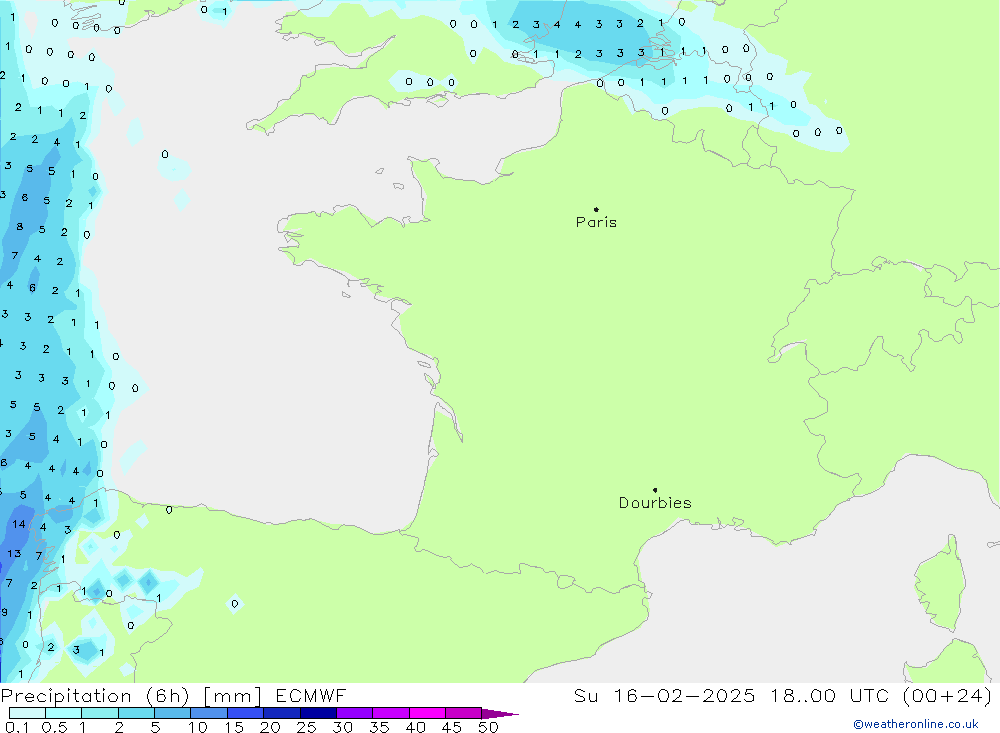Click the '50' legend scale label
Viewport: 1000px width, 733px height.
(489, 727)
